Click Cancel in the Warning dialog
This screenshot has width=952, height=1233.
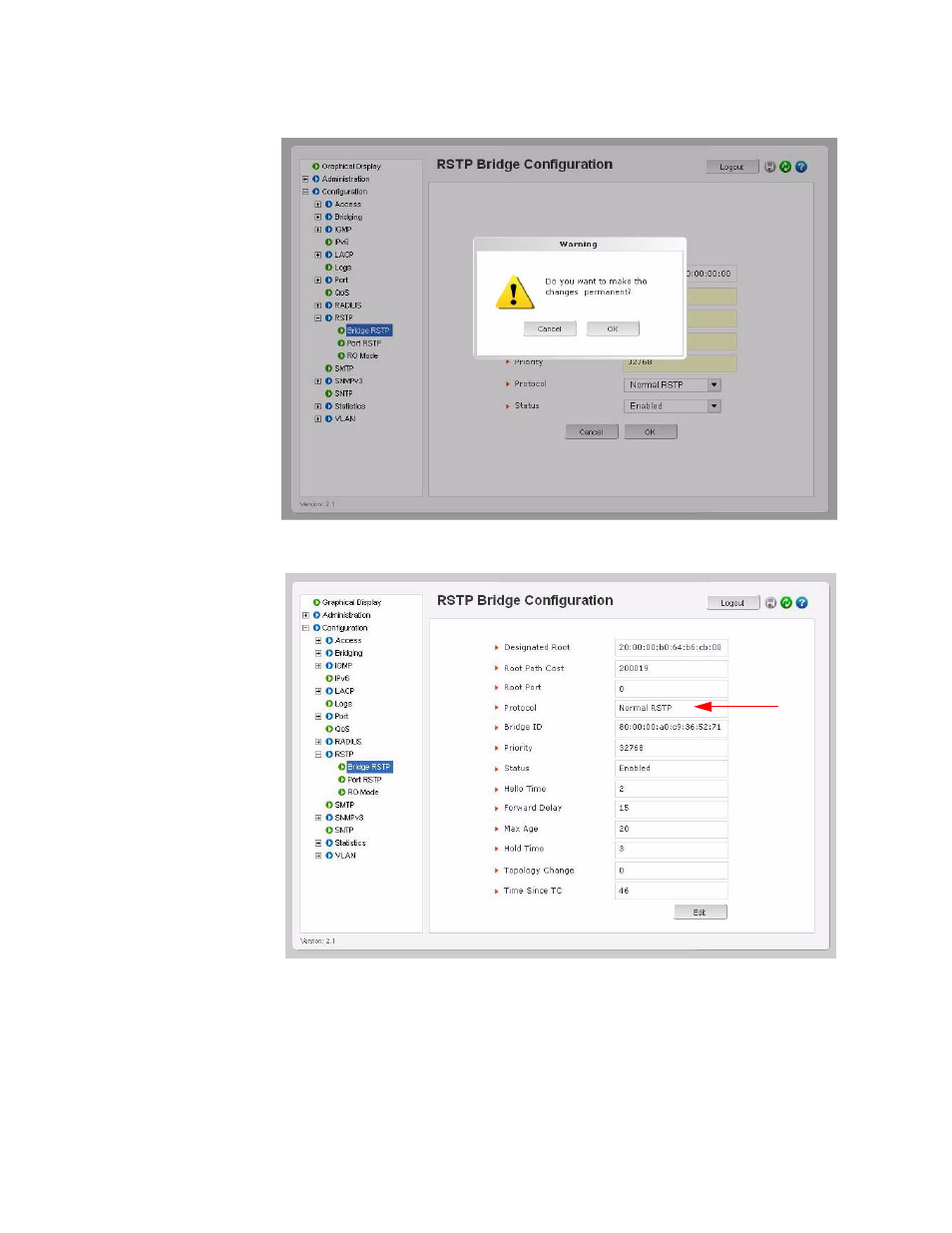550,328
